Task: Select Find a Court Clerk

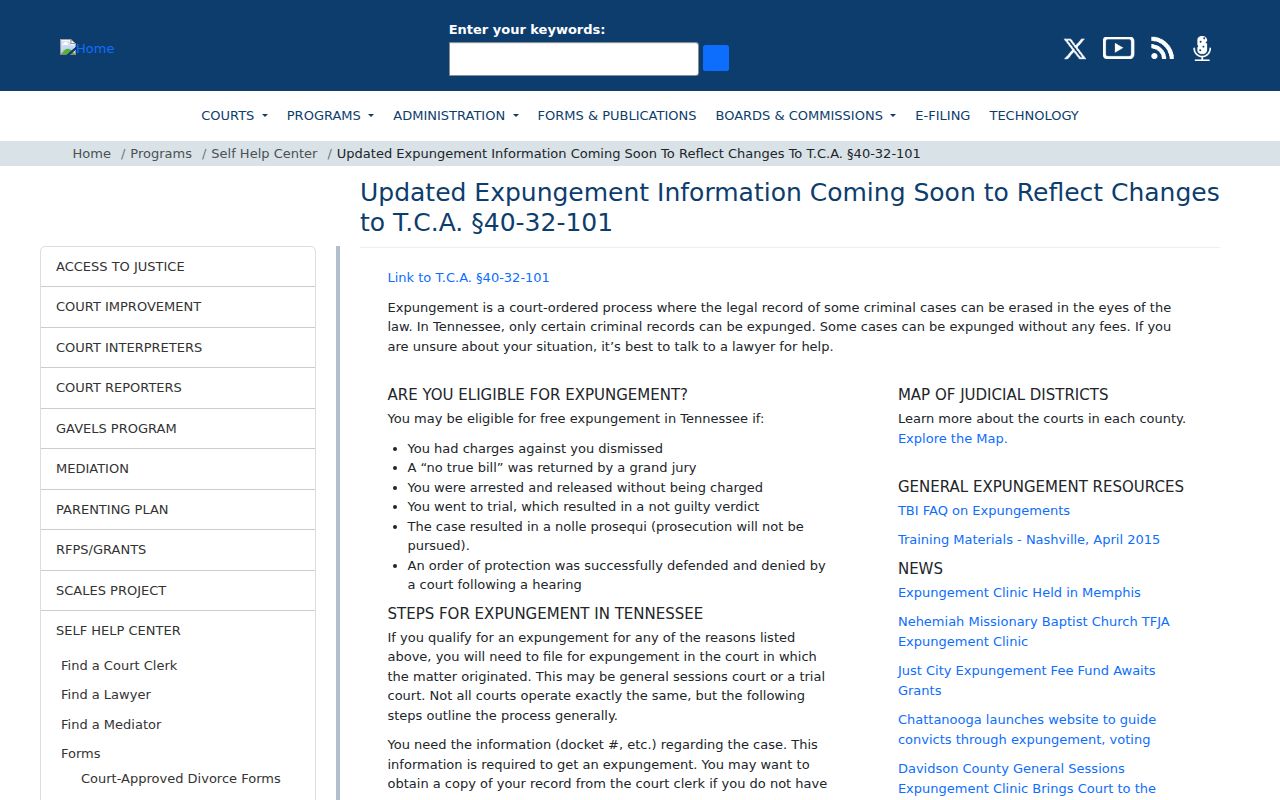Action: coord(119,665)
